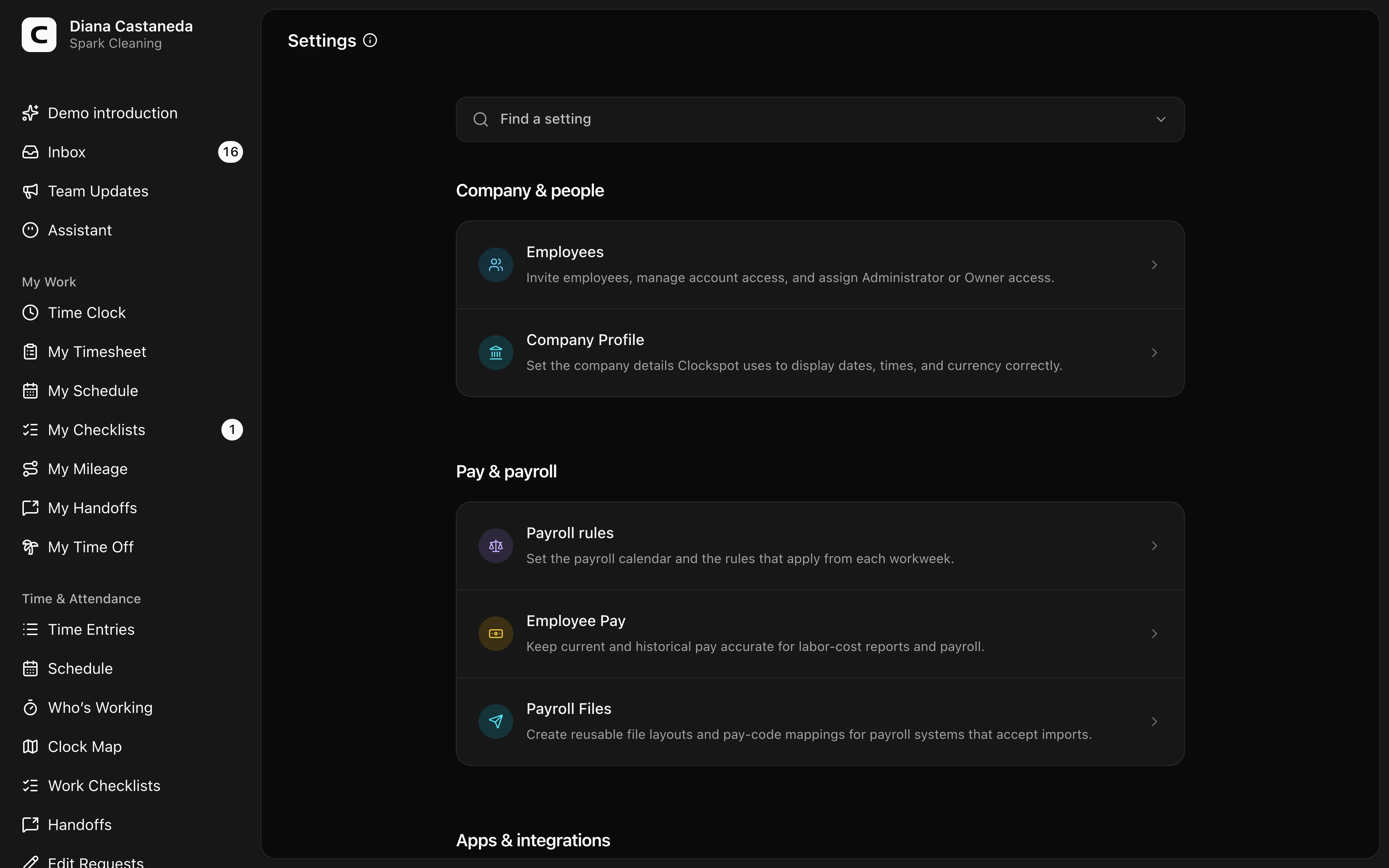Expand the Find a setting dropdown arrow
Viewport: 1389px width, 868px height.
1160,119
